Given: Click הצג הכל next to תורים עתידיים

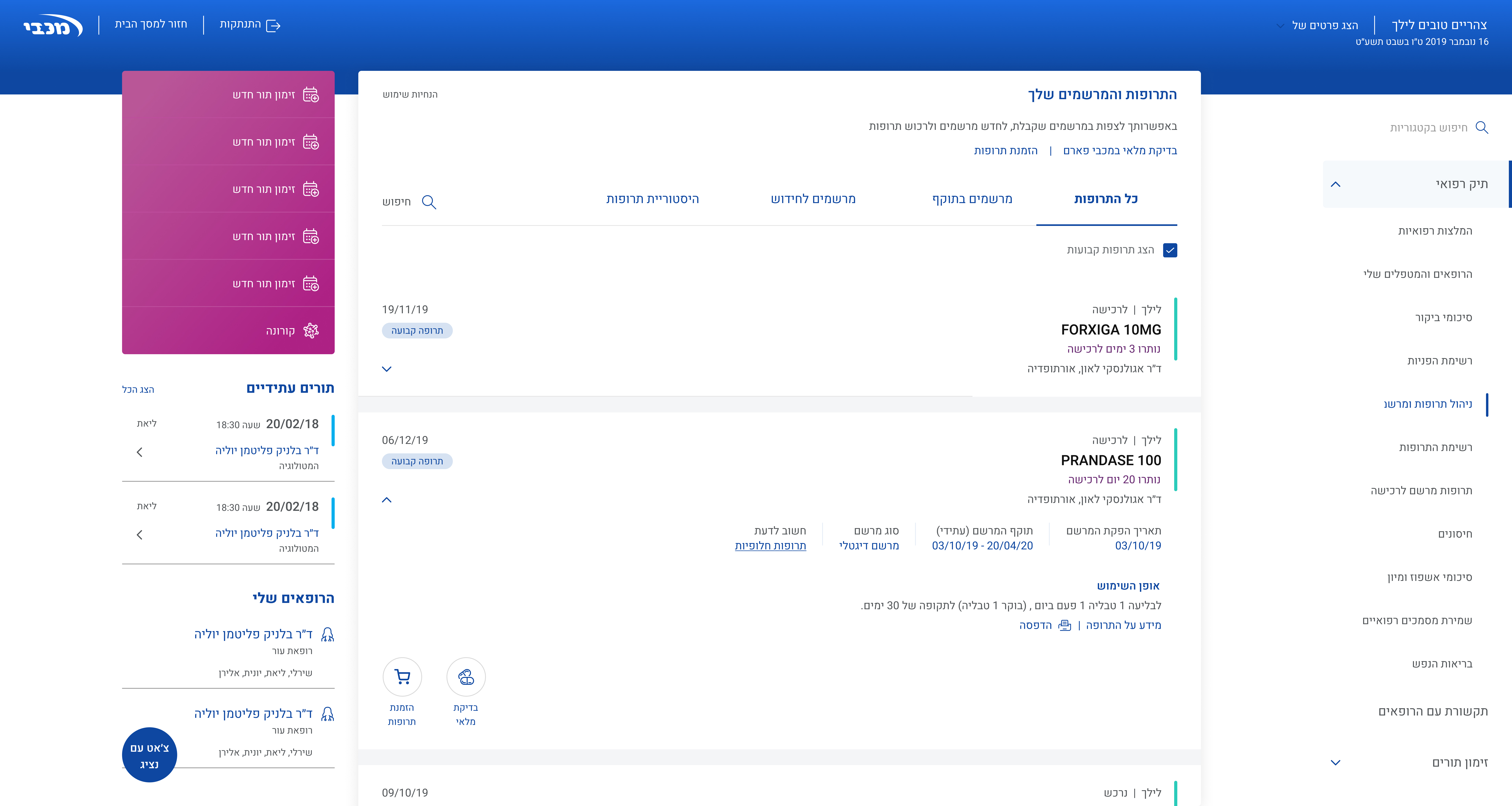Looking at the screenshot, I should pyautogui.click(x=138, y=389).
